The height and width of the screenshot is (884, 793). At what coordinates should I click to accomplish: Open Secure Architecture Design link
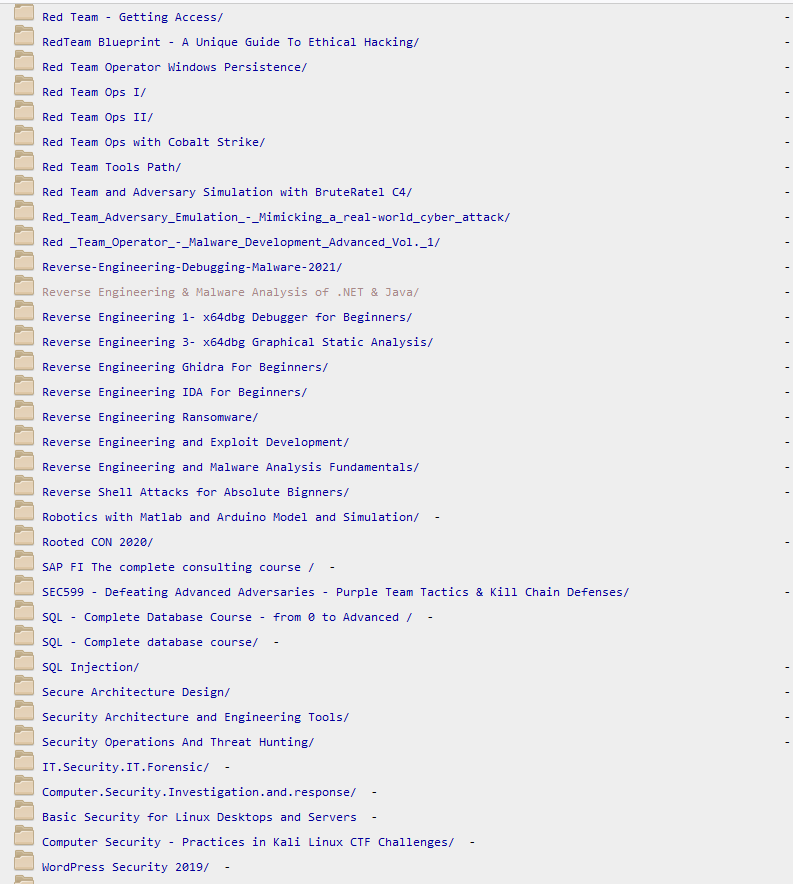coord(136,692)
